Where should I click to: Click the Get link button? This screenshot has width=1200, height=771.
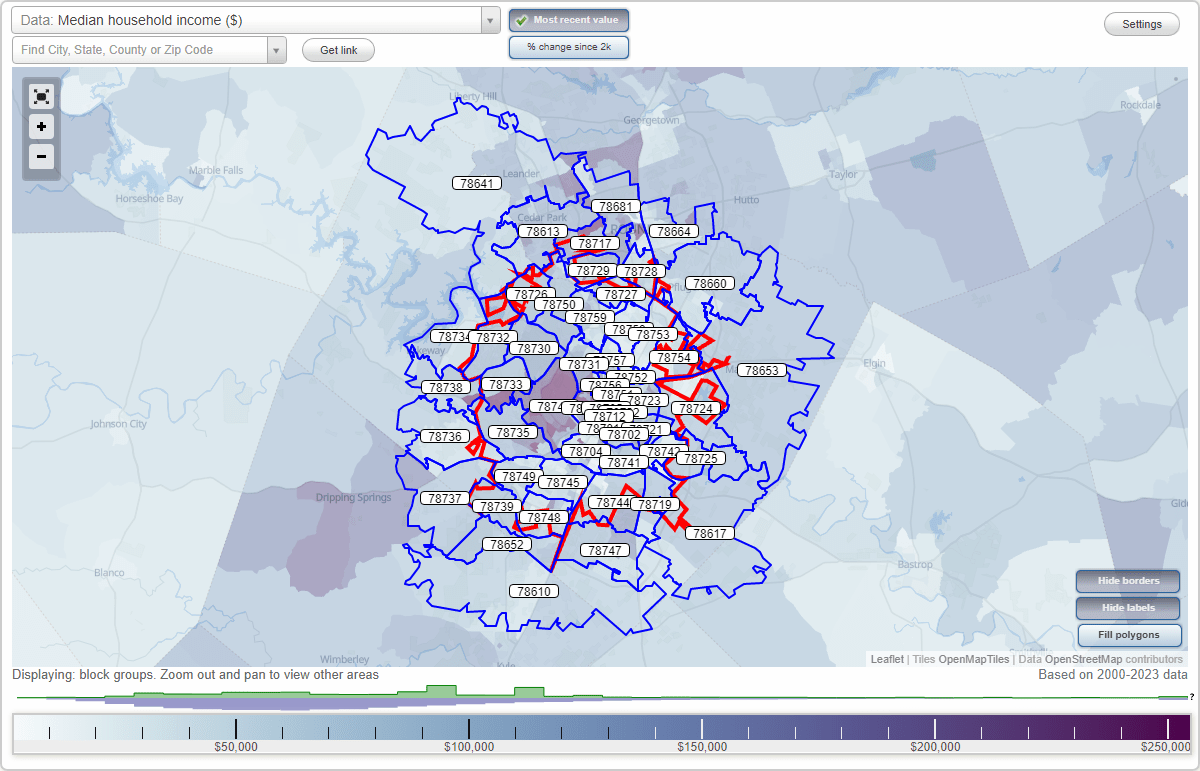tap(338, 50)
